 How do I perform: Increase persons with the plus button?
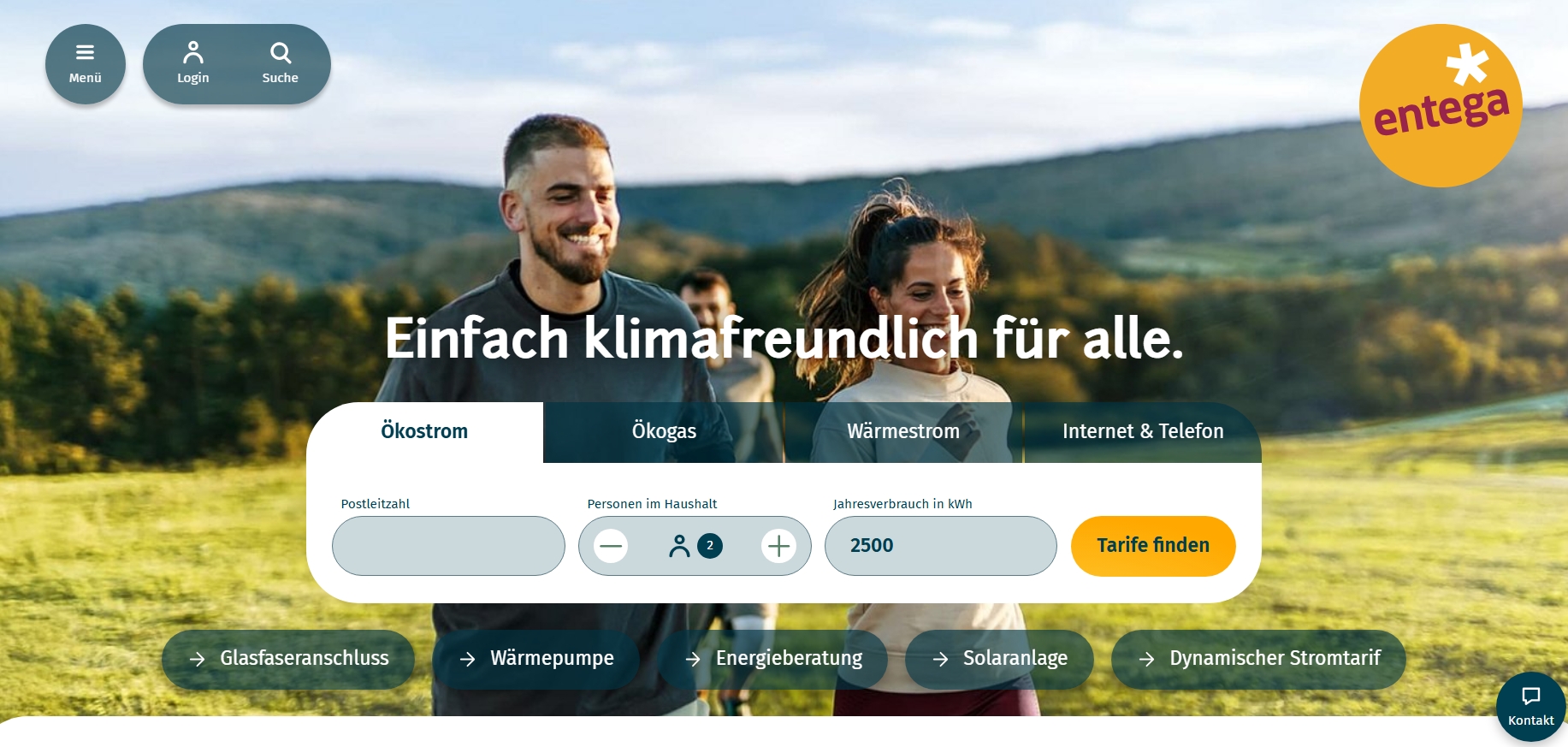tap(778, 546)
